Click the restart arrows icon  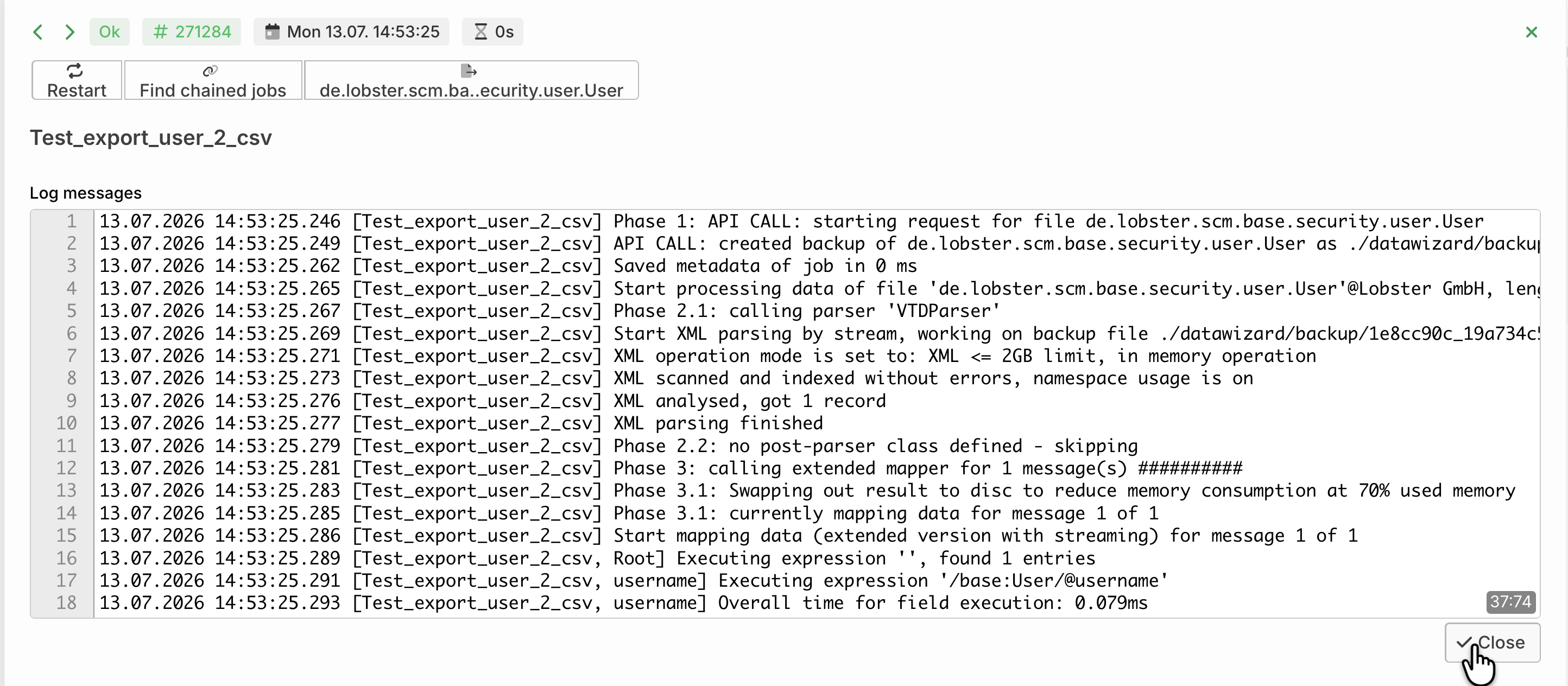point(75,71)
